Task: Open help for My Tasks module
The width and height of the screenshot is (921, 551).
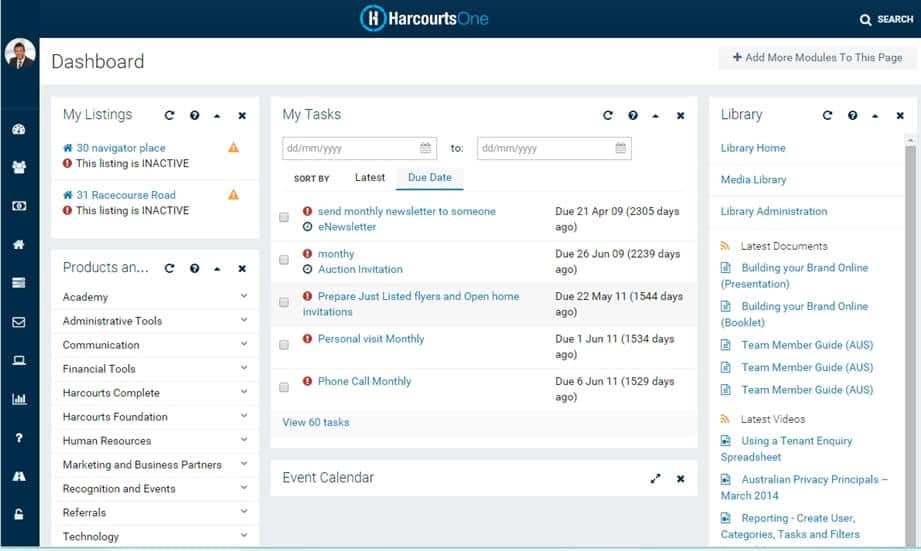Action: point(633,115)
